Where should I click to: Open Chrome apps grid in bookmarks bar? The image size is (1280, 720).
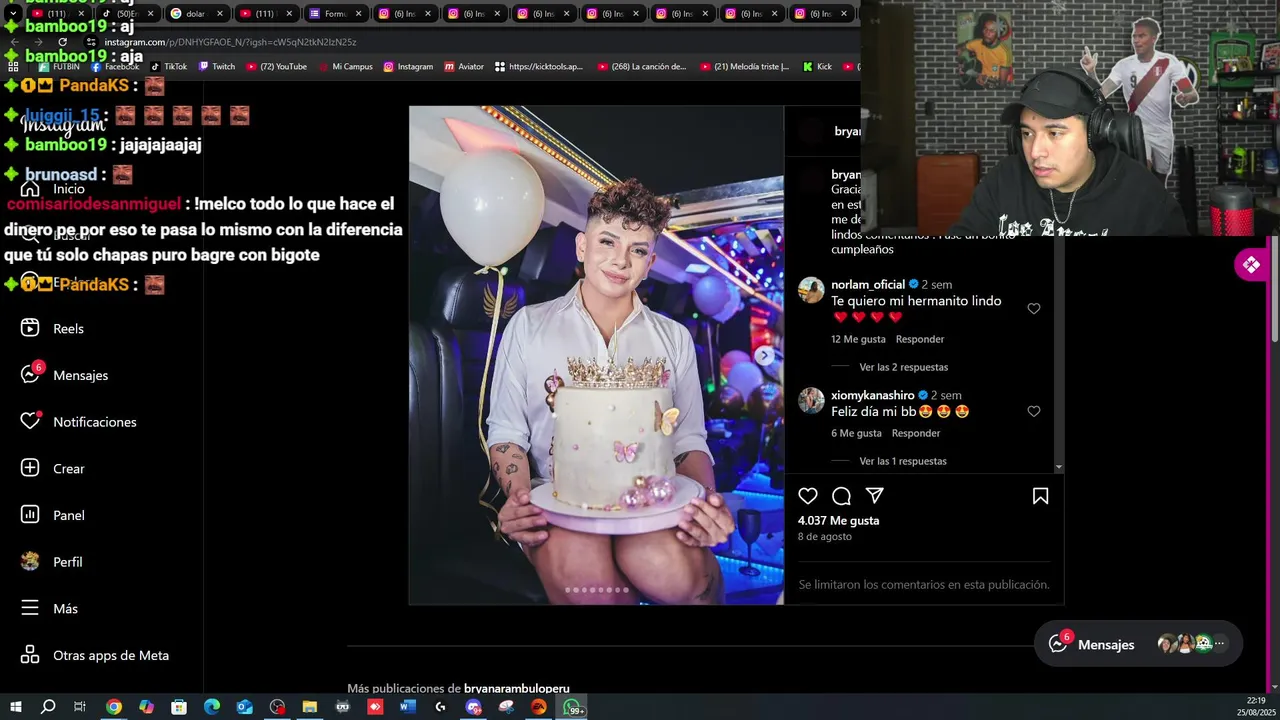13,67
